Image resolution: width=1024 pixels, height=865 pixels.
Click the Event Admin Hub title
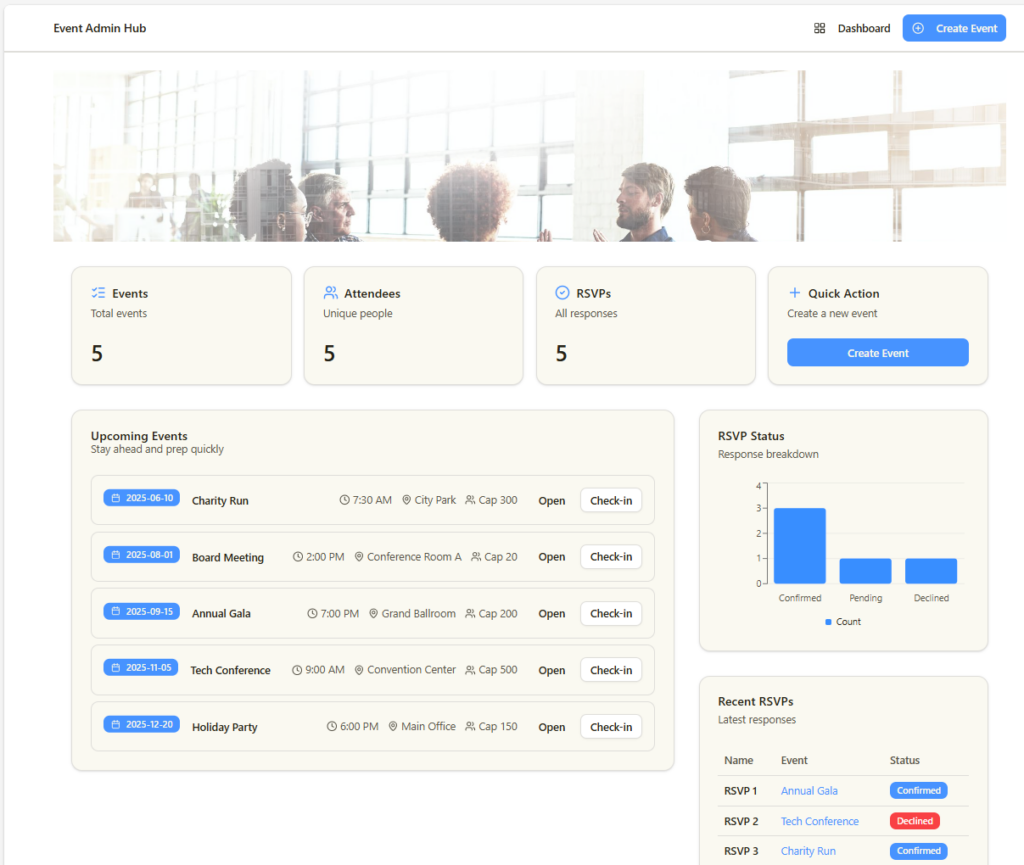pos(100,28)
